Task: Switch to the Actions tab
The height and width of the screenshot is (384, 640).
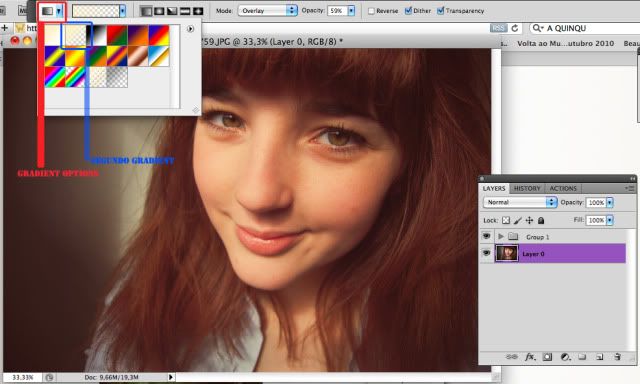Action: [x=563, y=188]
